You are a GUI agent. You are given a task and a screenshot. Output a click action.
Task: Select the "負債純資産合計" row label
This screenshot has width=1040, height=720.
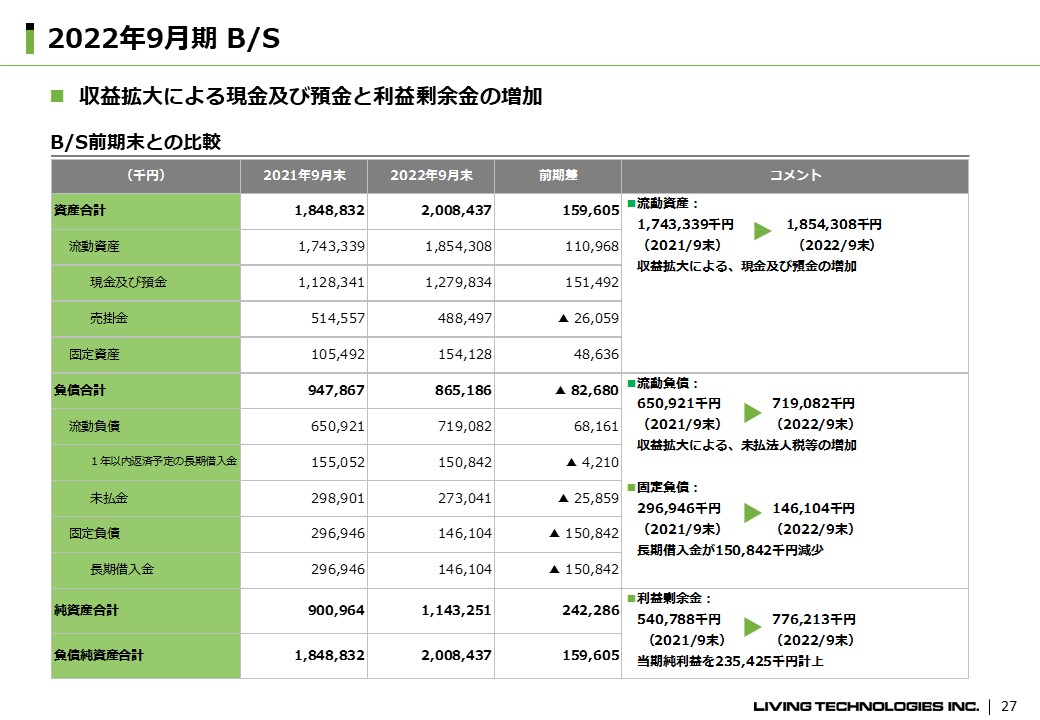point(99,656)
